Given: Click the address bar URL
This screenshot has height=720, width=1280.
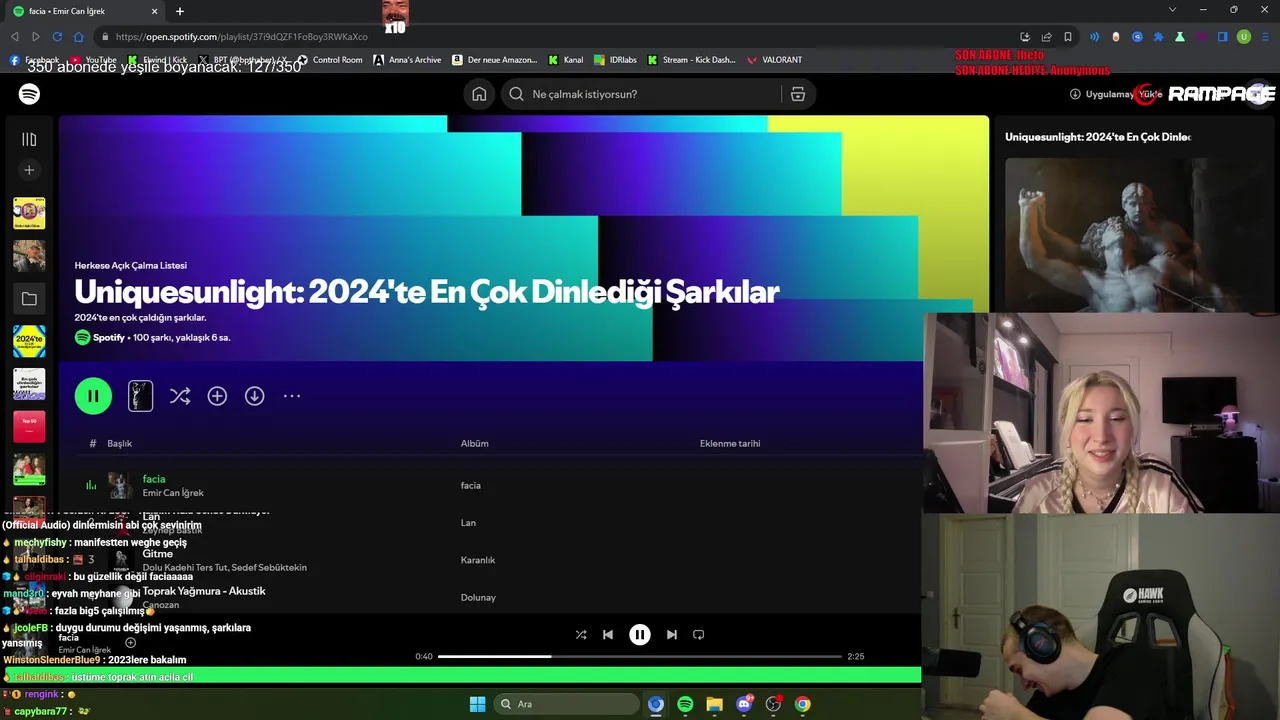Looking at the screenshot, I should [x=242, y=37].
